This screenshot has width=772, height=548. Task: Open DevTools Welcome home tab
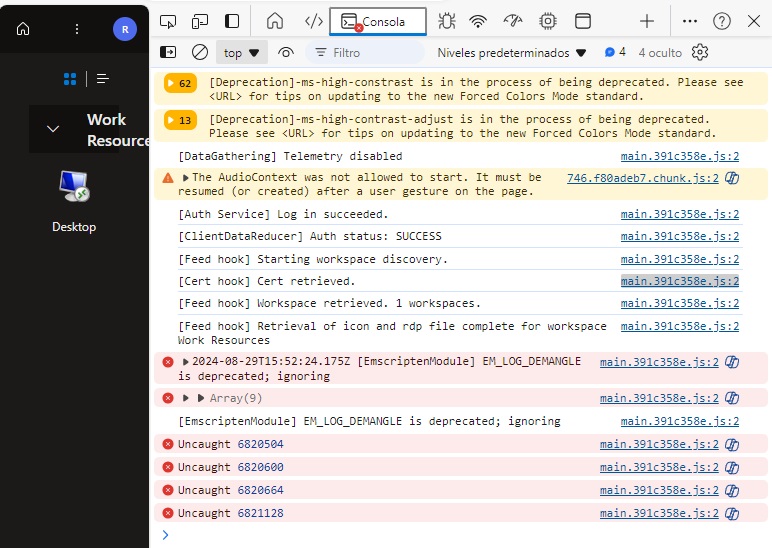point(275,22)
